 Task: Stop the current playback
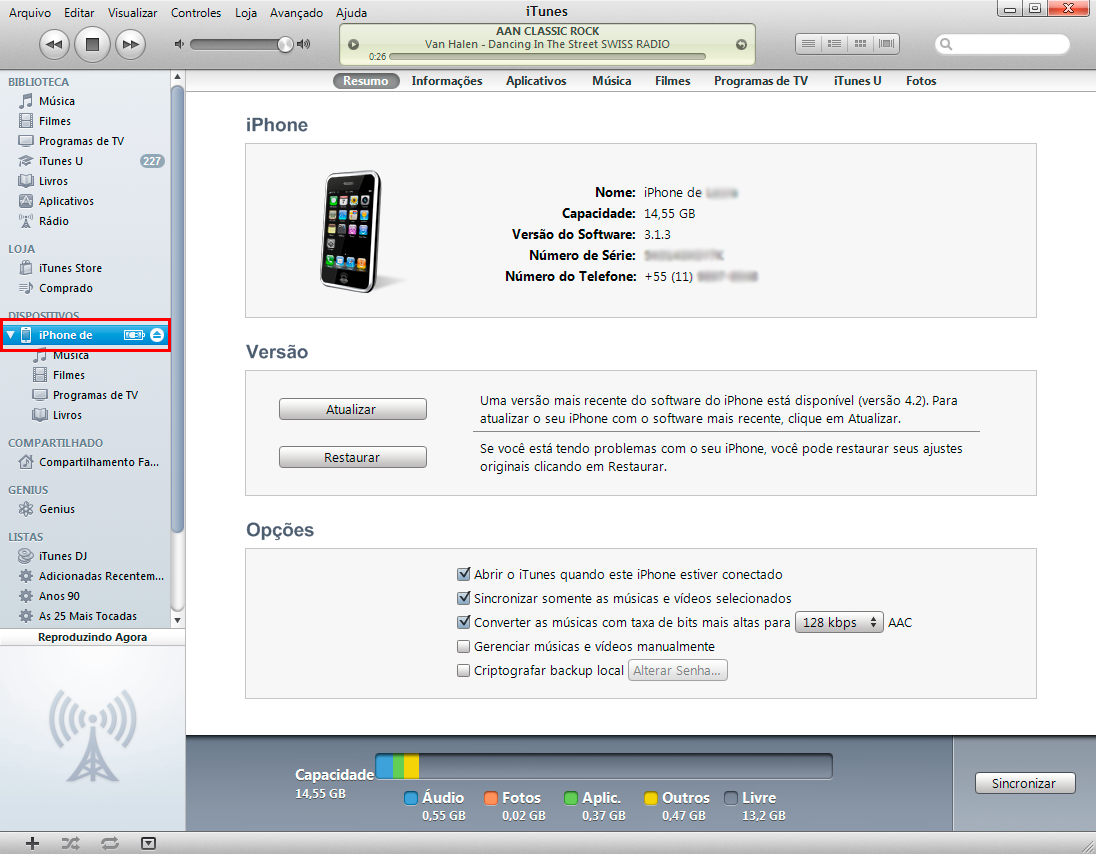(92, 44)
